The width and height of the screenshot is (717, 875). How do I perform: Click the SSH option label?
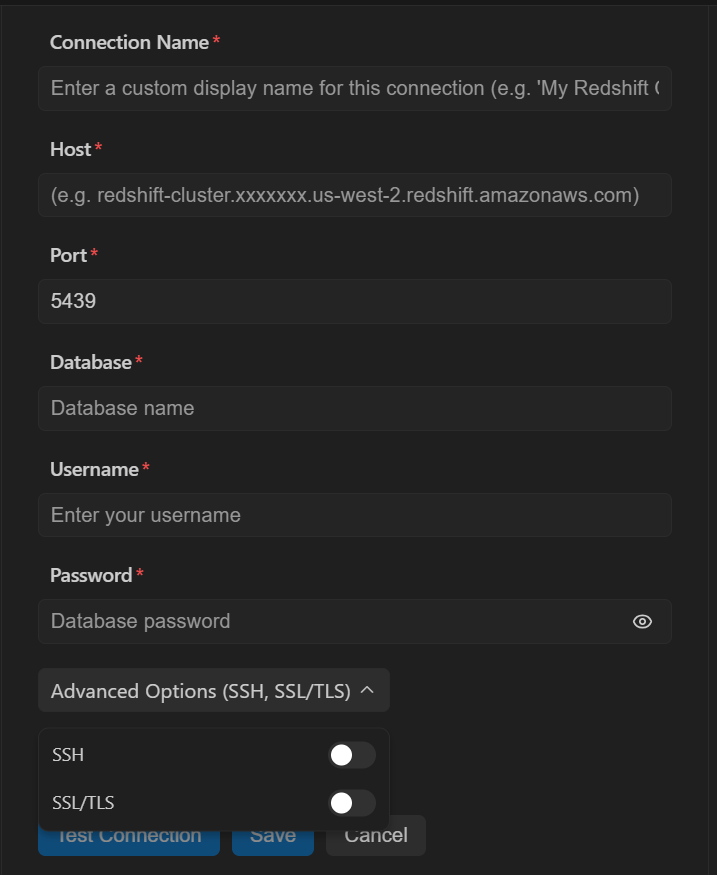pos(68,755)
